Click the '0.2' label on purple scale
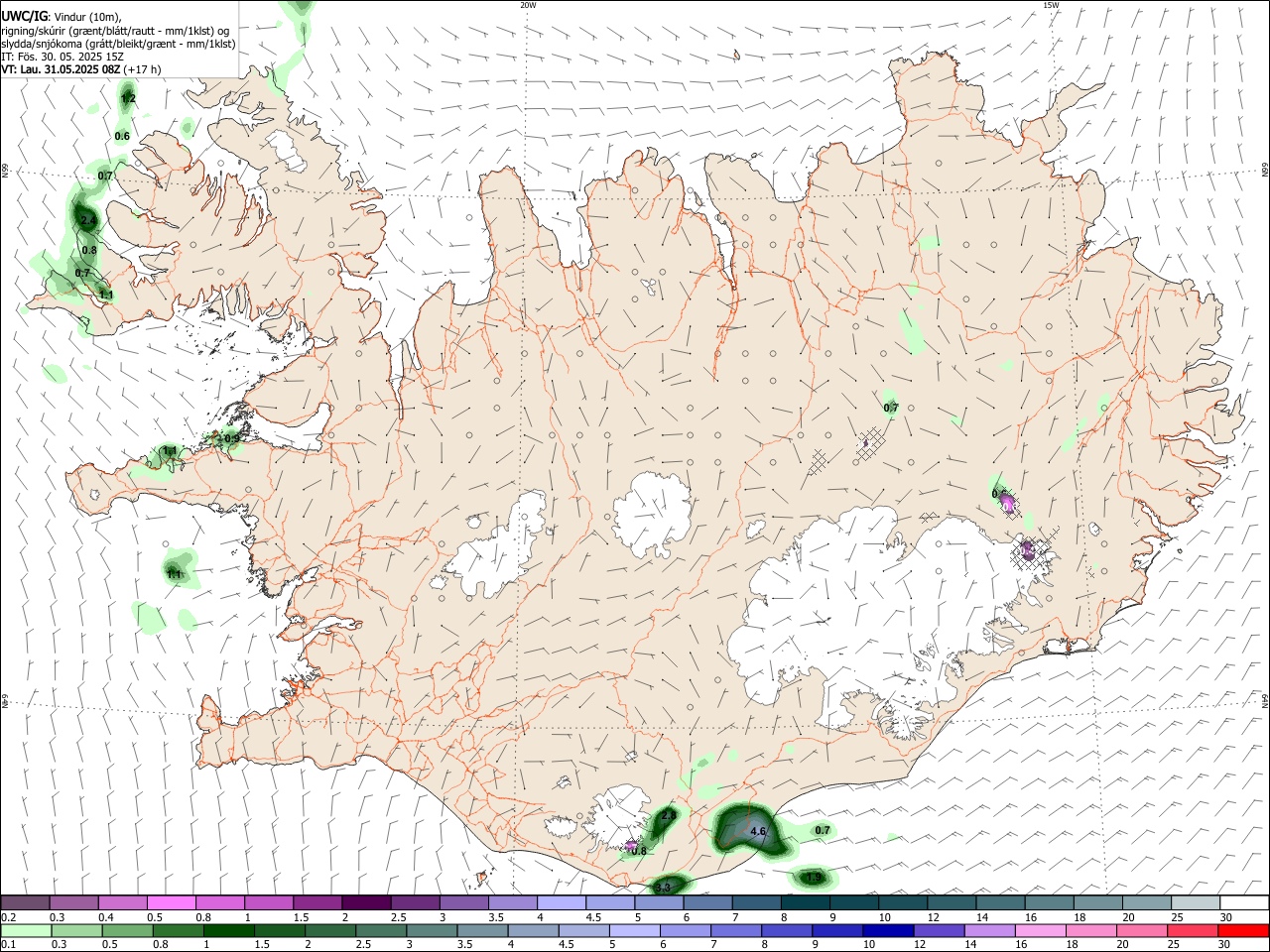This screenshot has height=952, width=1270. click(9, 917)
